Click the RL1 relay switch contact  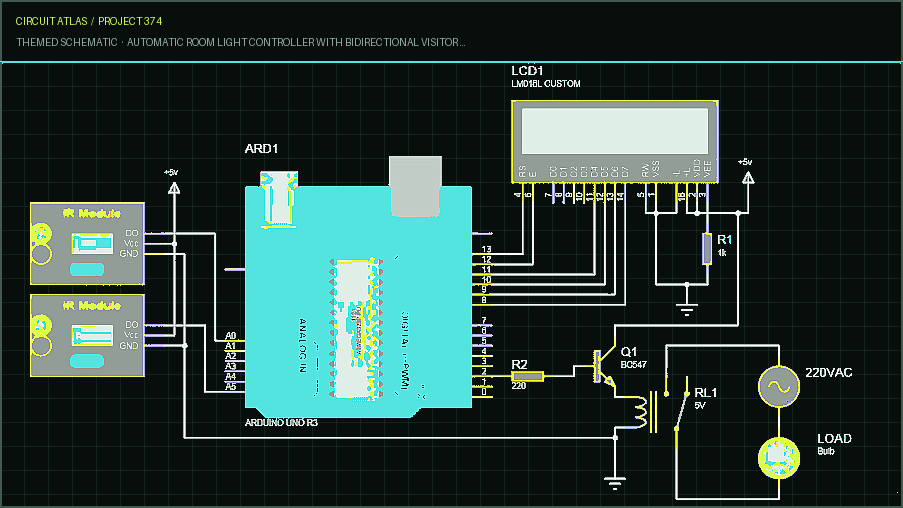tap(681, 411)
